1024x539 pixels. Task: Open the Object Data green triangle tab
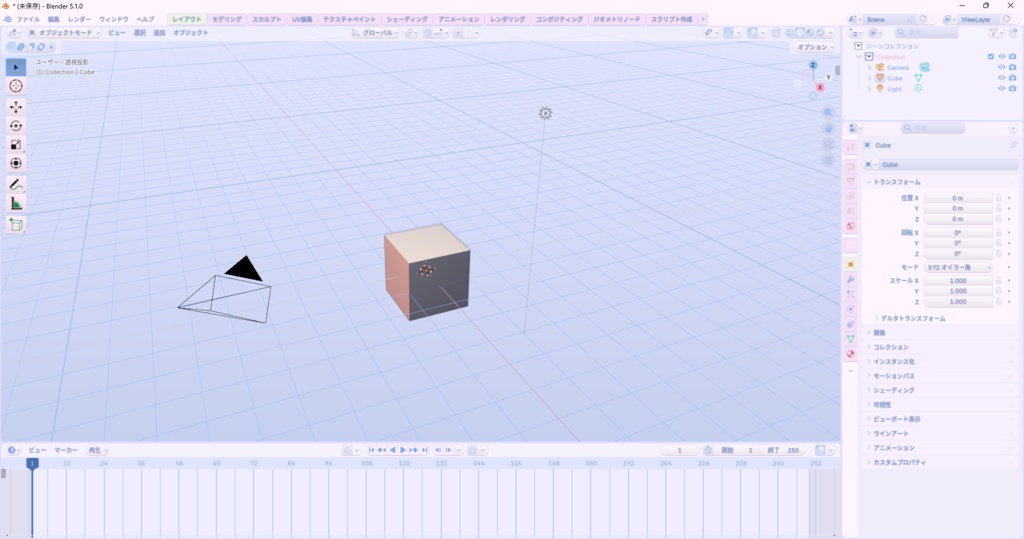(x=850, y=339)
